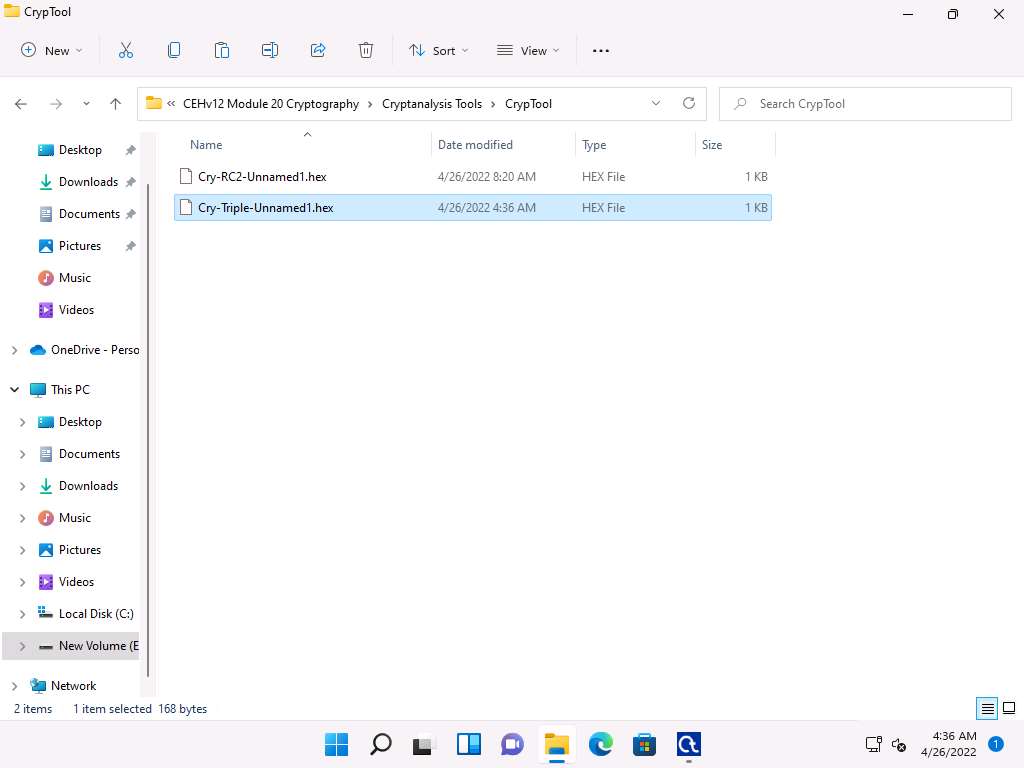Click the Copy icon in toolbar
This screenshot has width=1024, height=768.
pos(174,50)
